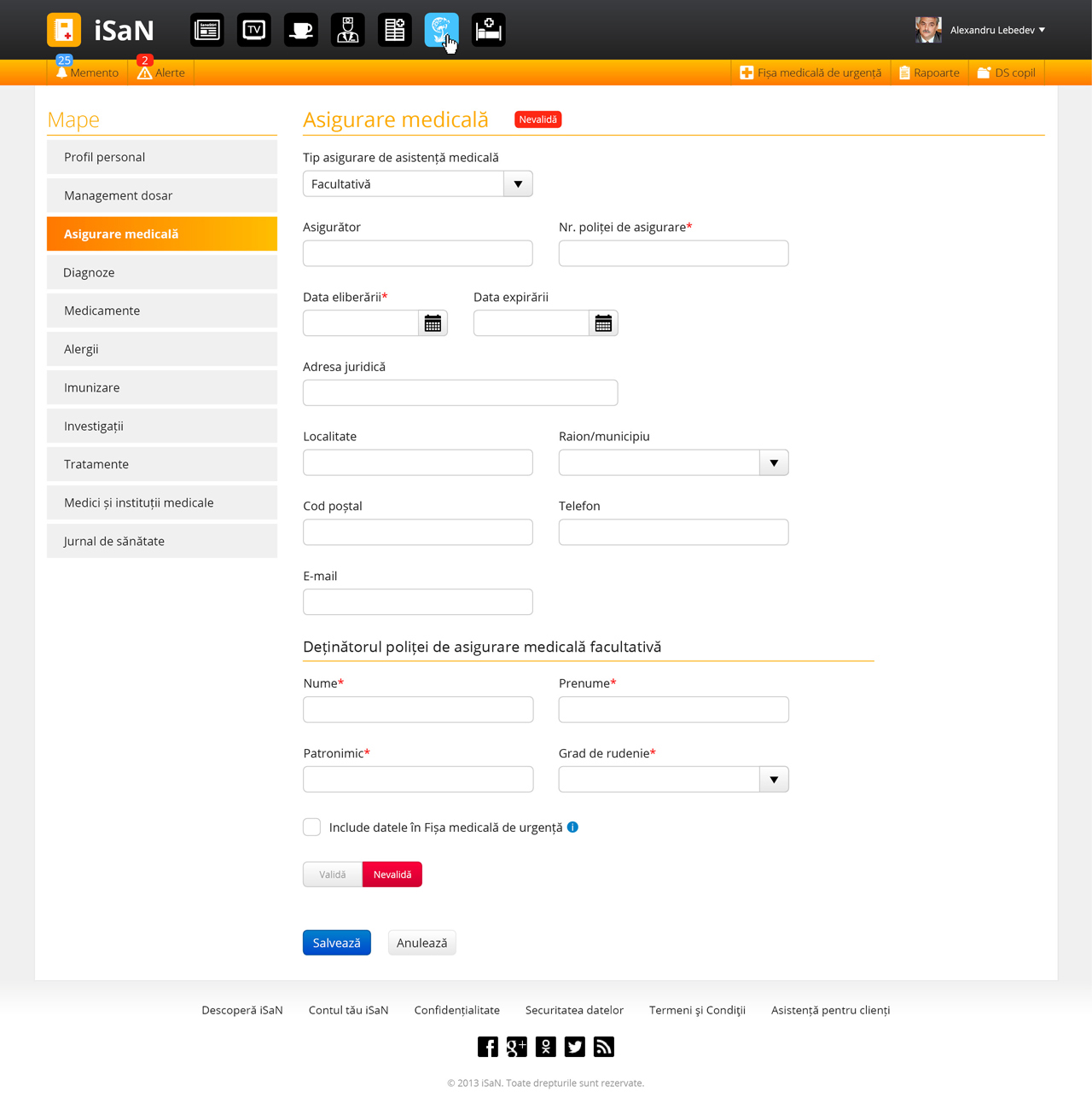Image resolution: width=1092 pixels, height=1109 pixels.
Task: Select the Nevalidă status toggle
Action: pos(392,874)
